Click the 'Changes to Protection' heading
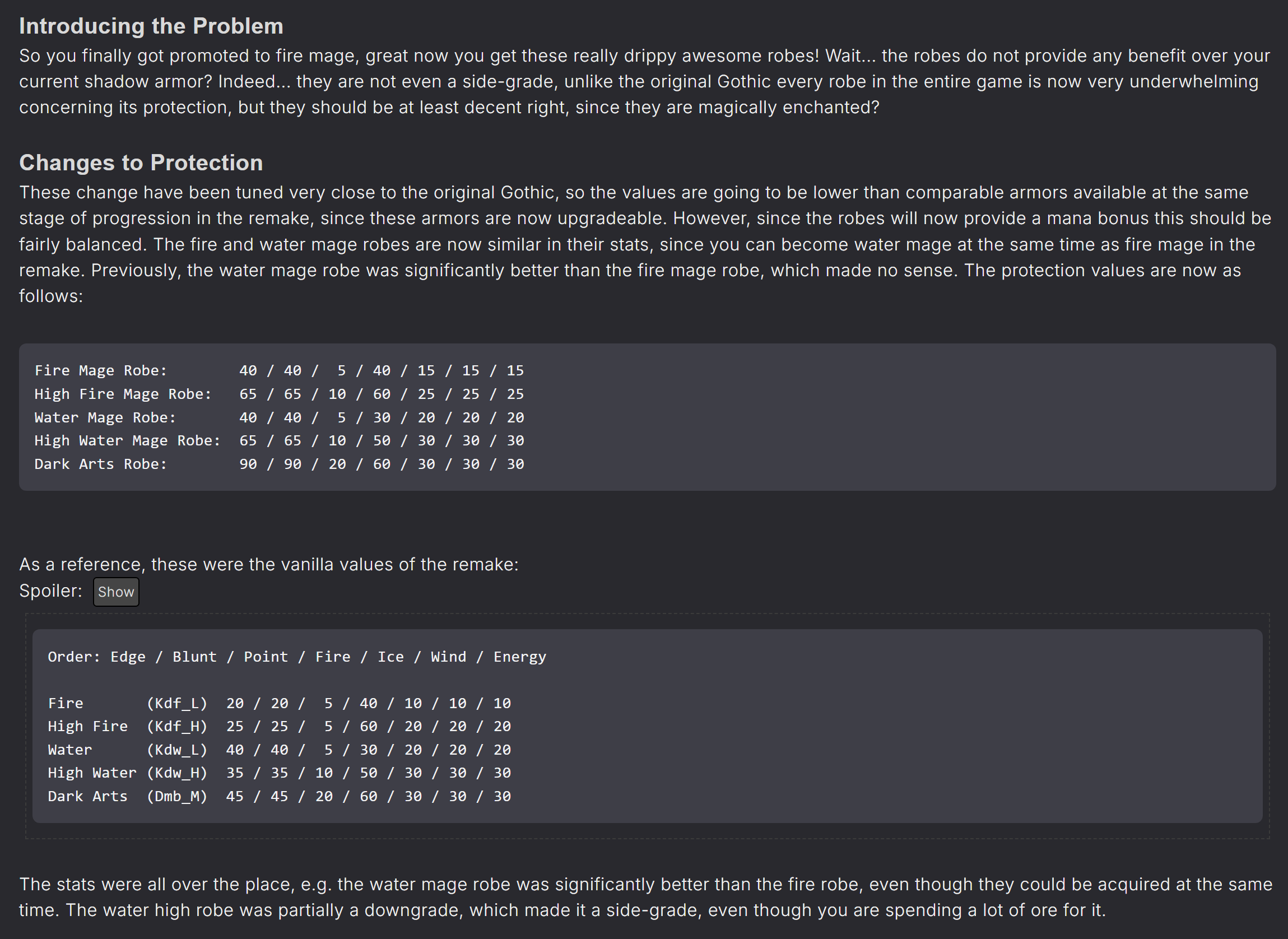This screenshot has height=939, width=1288. (x=141, y=162)
